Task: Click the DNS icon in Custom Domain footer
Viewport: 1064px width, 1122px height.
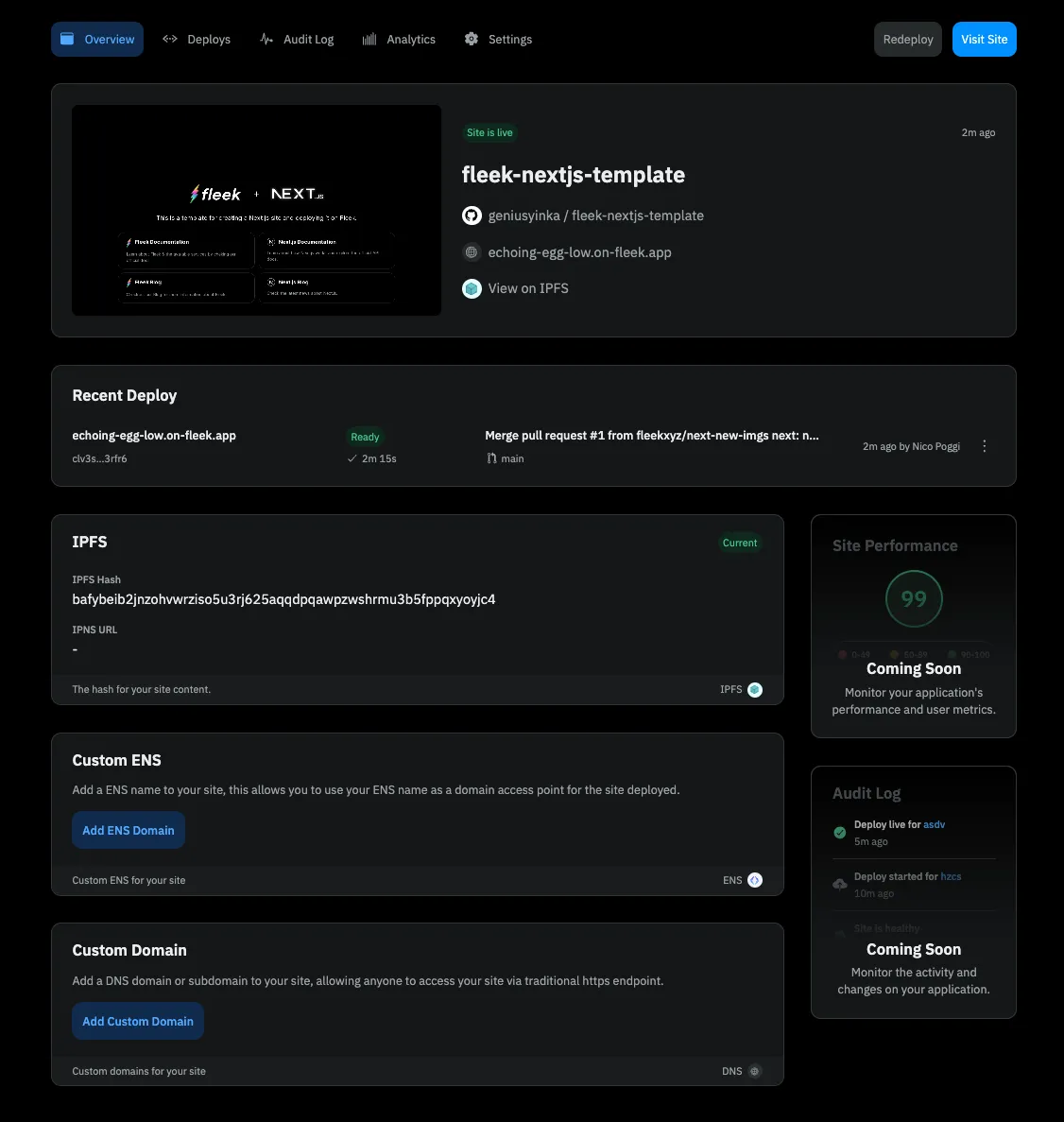Action: 755,1071
